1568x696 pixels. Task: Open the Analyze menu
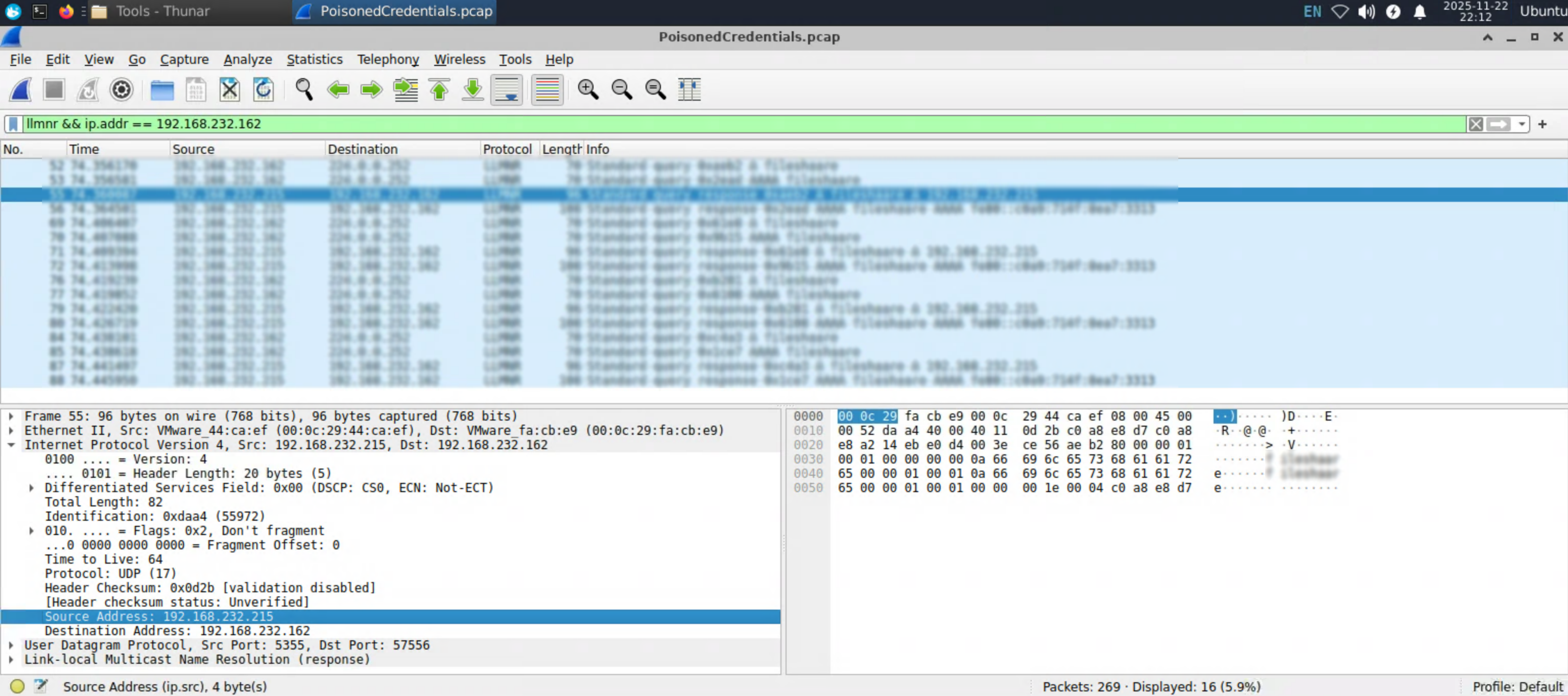(x=247, y=59)
